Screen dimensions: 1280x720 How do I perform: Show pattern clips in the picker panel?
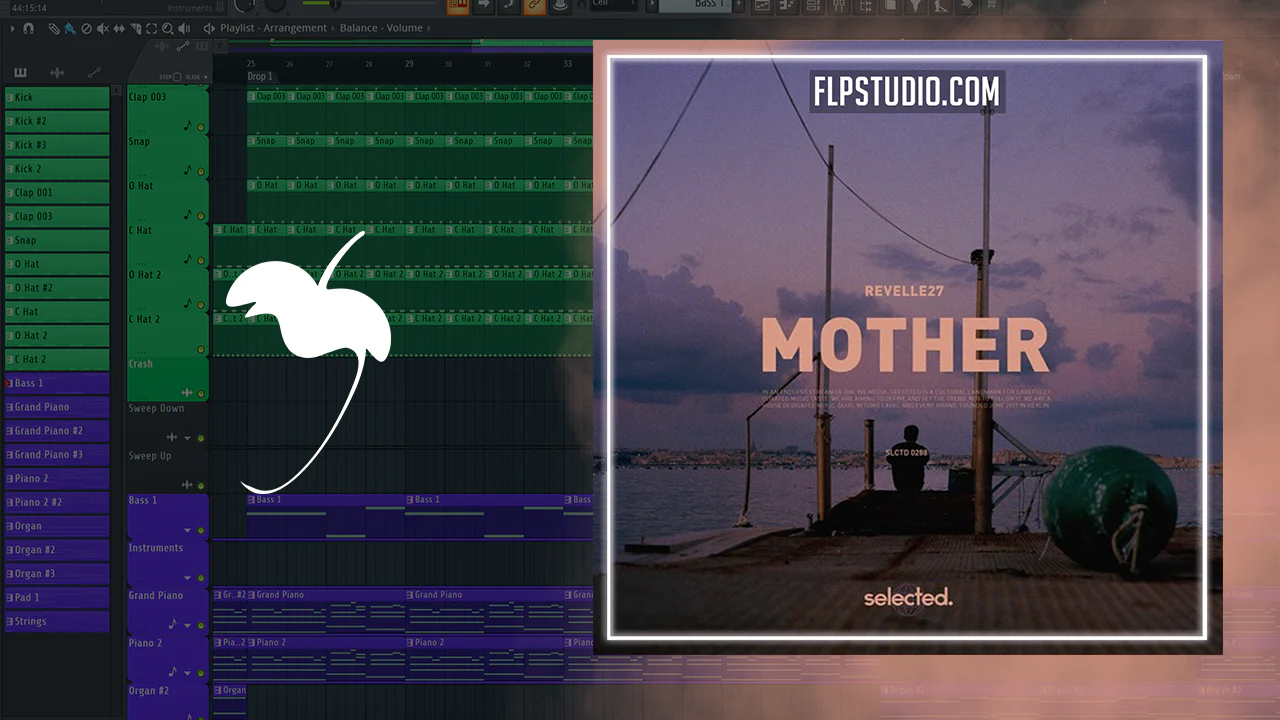(x=20, y=73)
